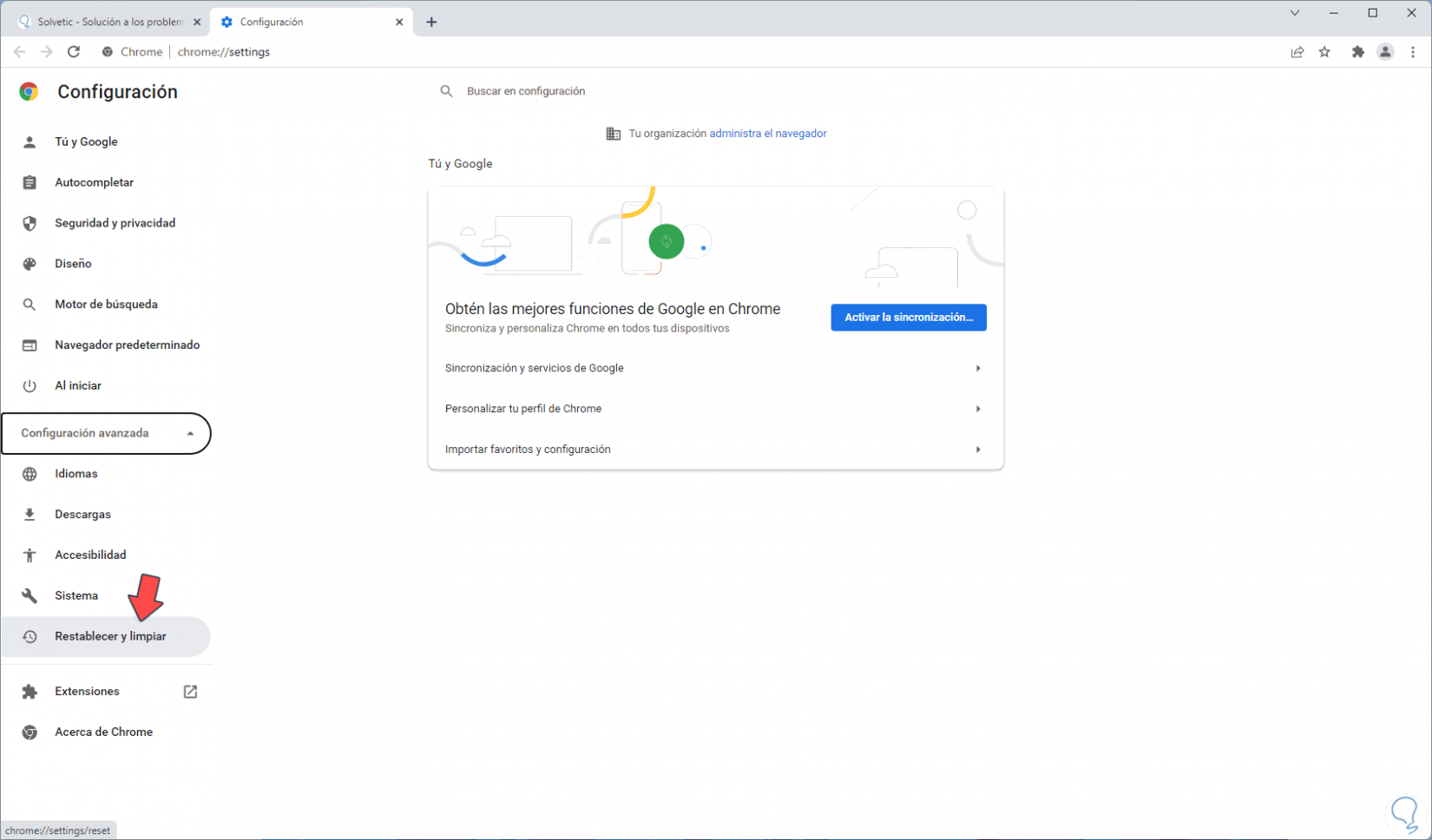Bookmark this page with the star icon
The image size is (1432, 840).
1324,52
